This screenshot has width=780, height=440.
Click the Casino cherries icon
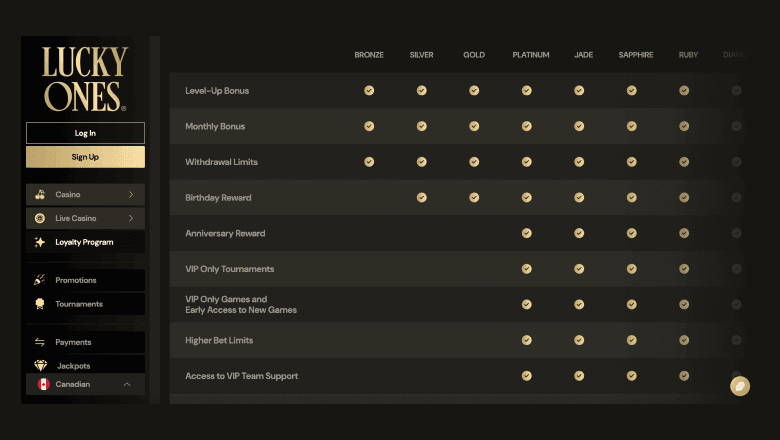40,195
